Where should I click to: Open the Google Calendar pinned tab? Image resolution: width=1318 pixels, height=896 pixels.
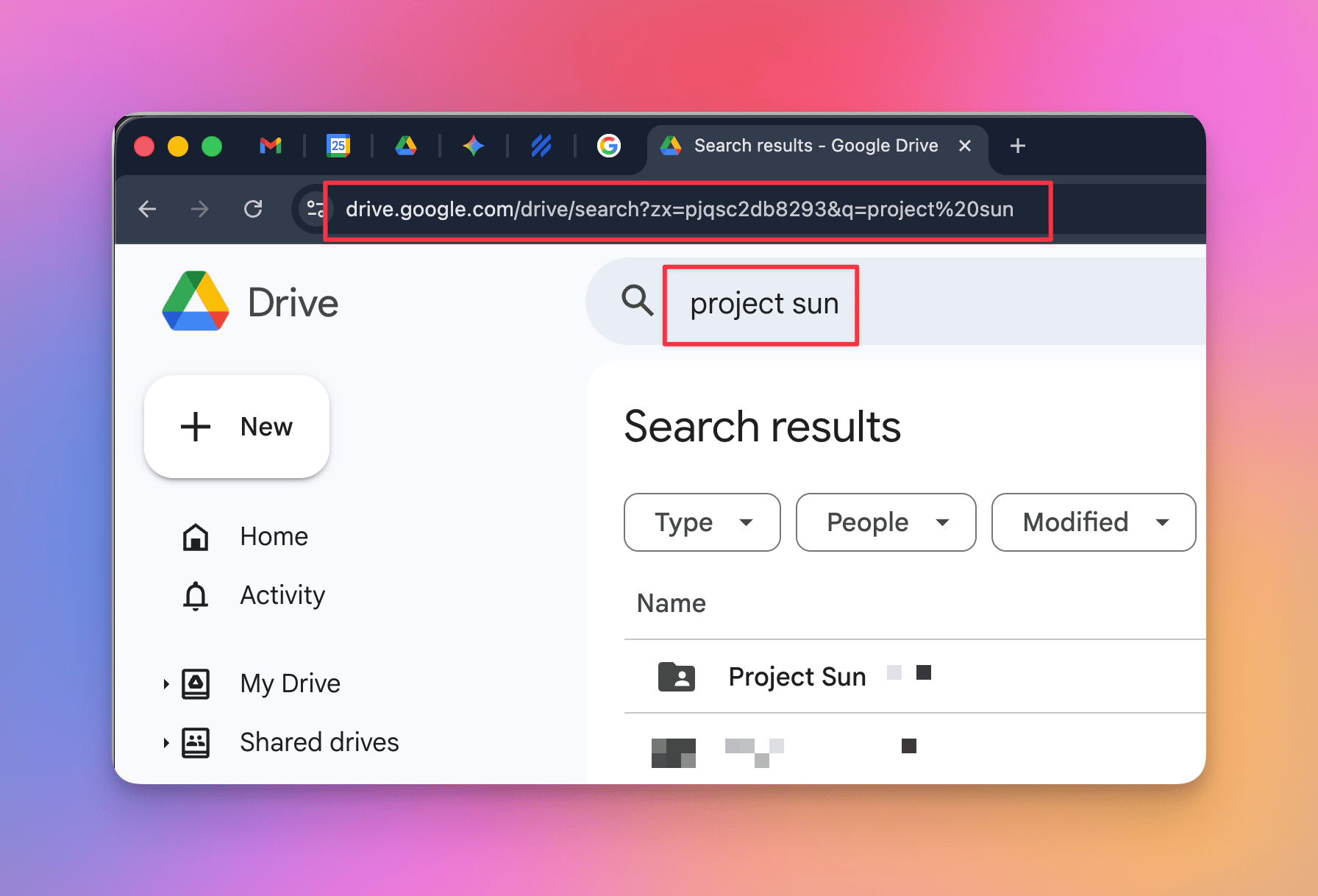click(x=338, y=146)
